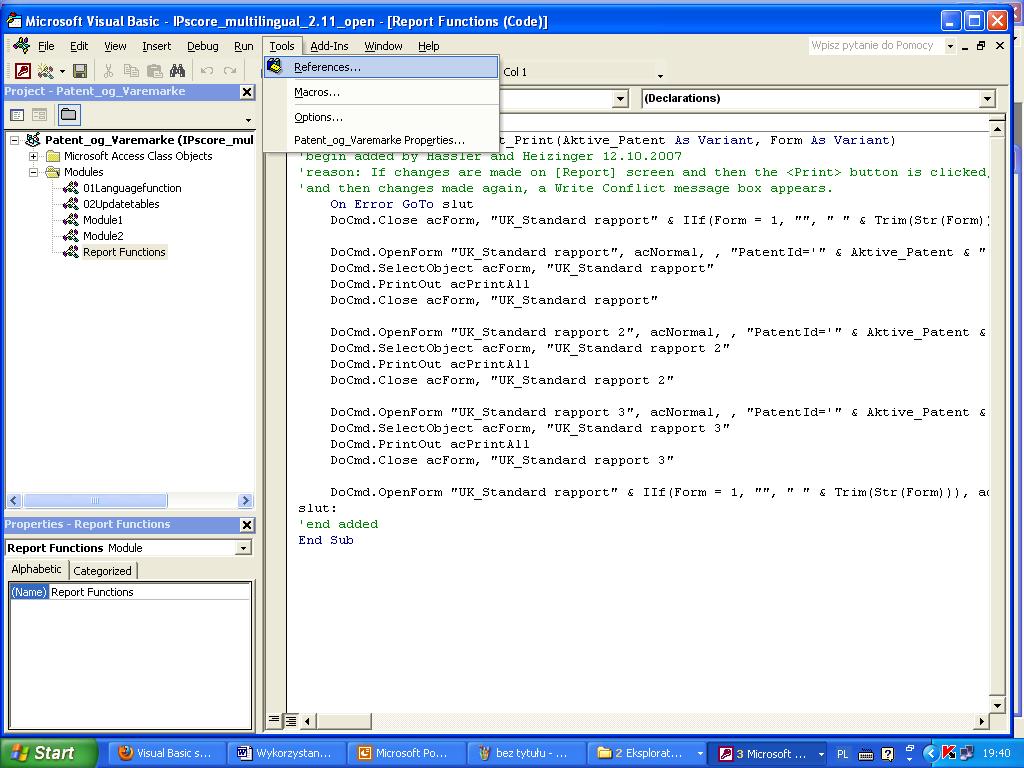1024x768 pixels.
Task: Click the VBA icon left of File menu
Action: coord(21,46)
